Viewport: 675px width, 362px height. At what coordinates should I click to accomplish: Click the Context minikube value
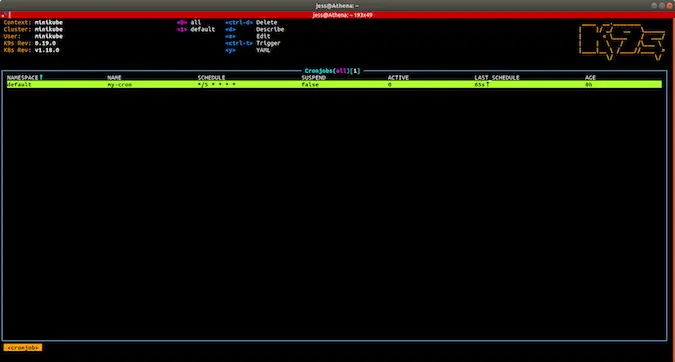49,22
